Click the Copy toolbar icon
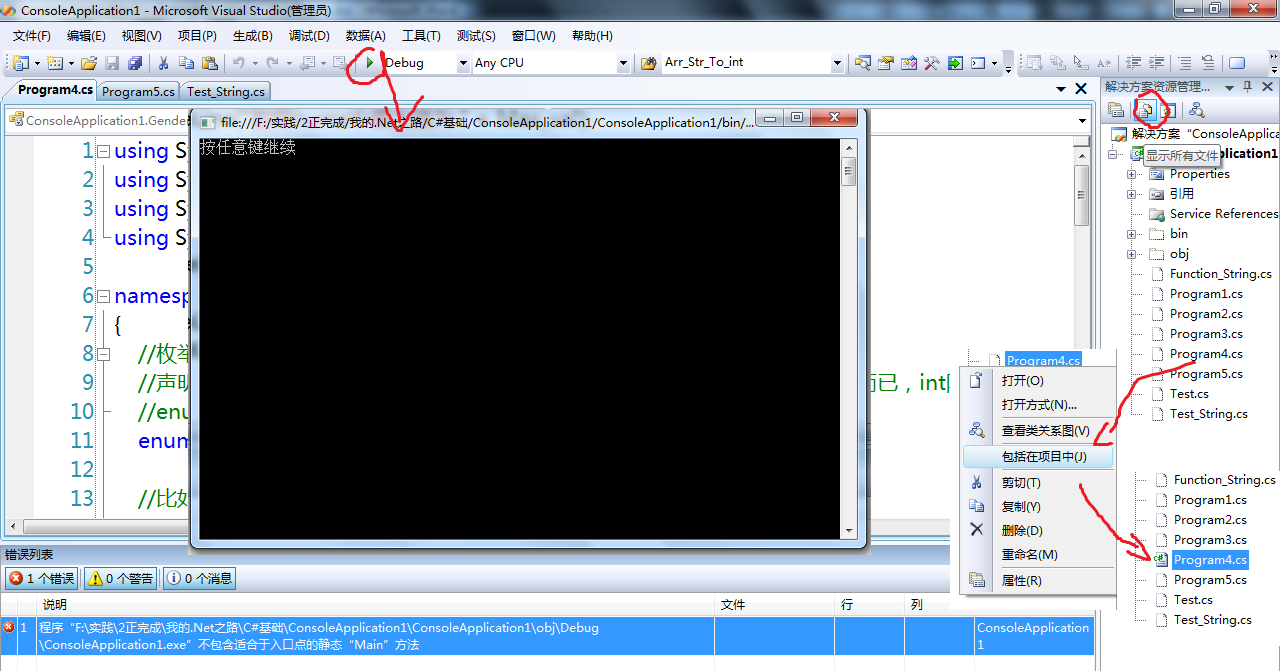Screen dimensions: 1280x671 tap(186, 63)
